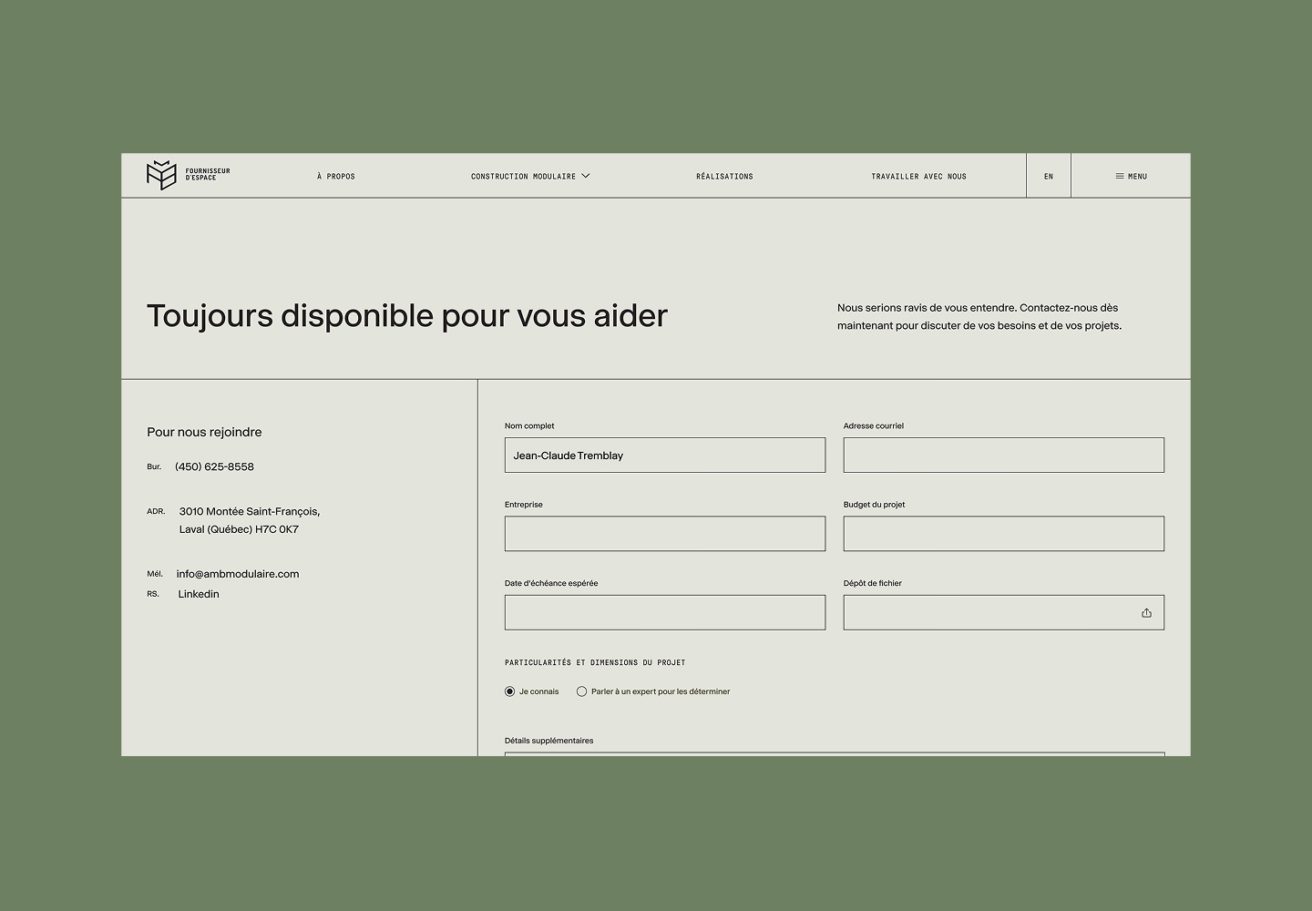Choose "Parler à un expert" radio option
The image size is (1312, 911).
click(x=582, y=691)
